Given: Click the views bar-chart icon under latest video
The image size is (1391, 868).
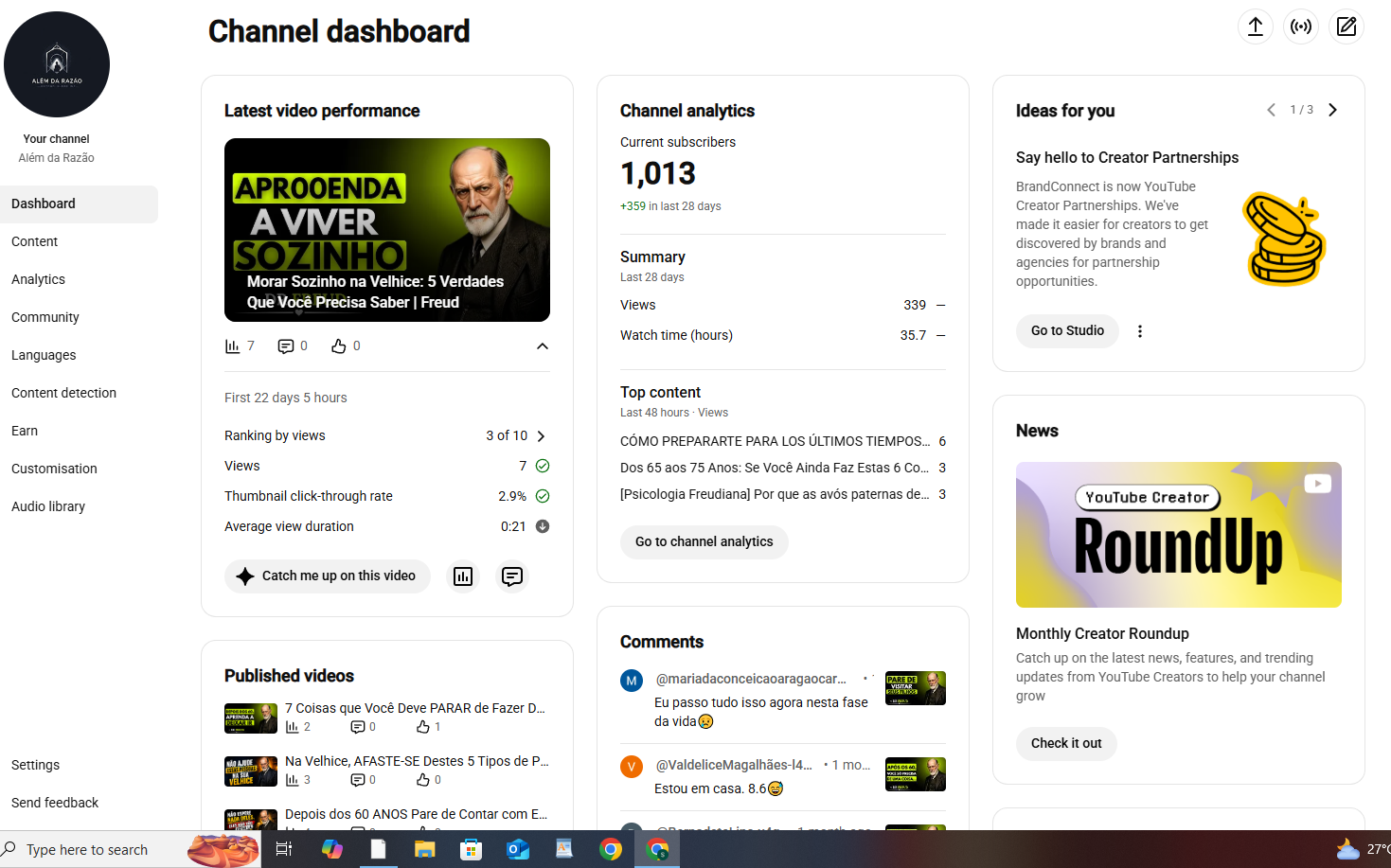Looking at the screenshot, I should pos(233,346).
